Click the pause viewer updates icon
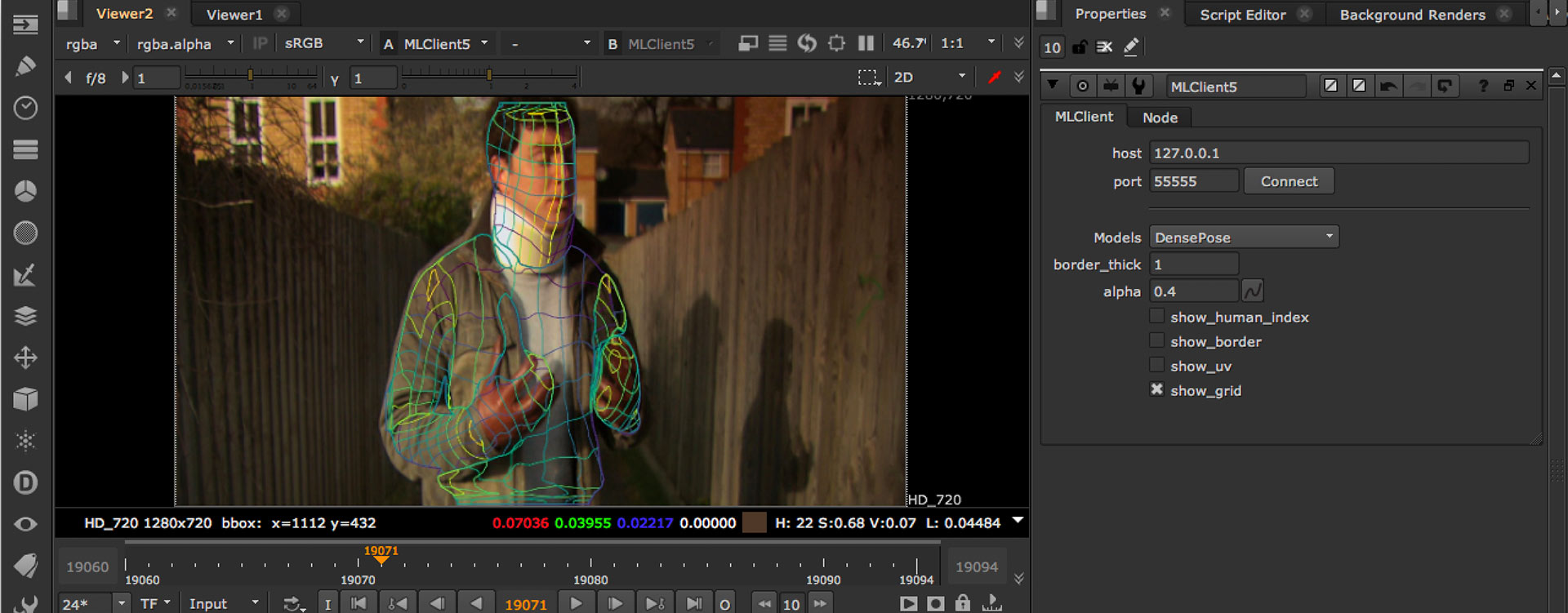Image resolution: width=1568 pixels, height=613 pixels. click(866, 43)
